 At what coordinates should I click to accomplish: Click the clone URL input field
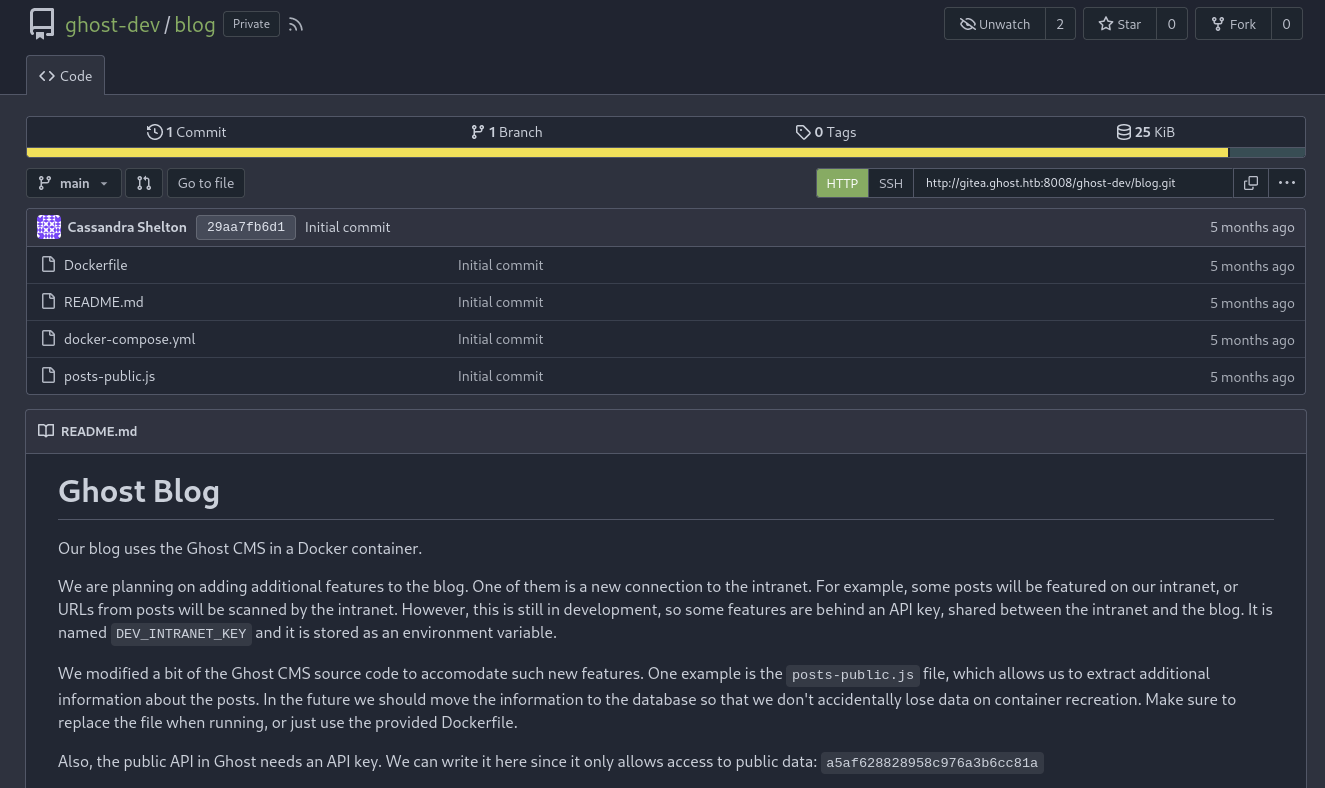(1073, 183)
